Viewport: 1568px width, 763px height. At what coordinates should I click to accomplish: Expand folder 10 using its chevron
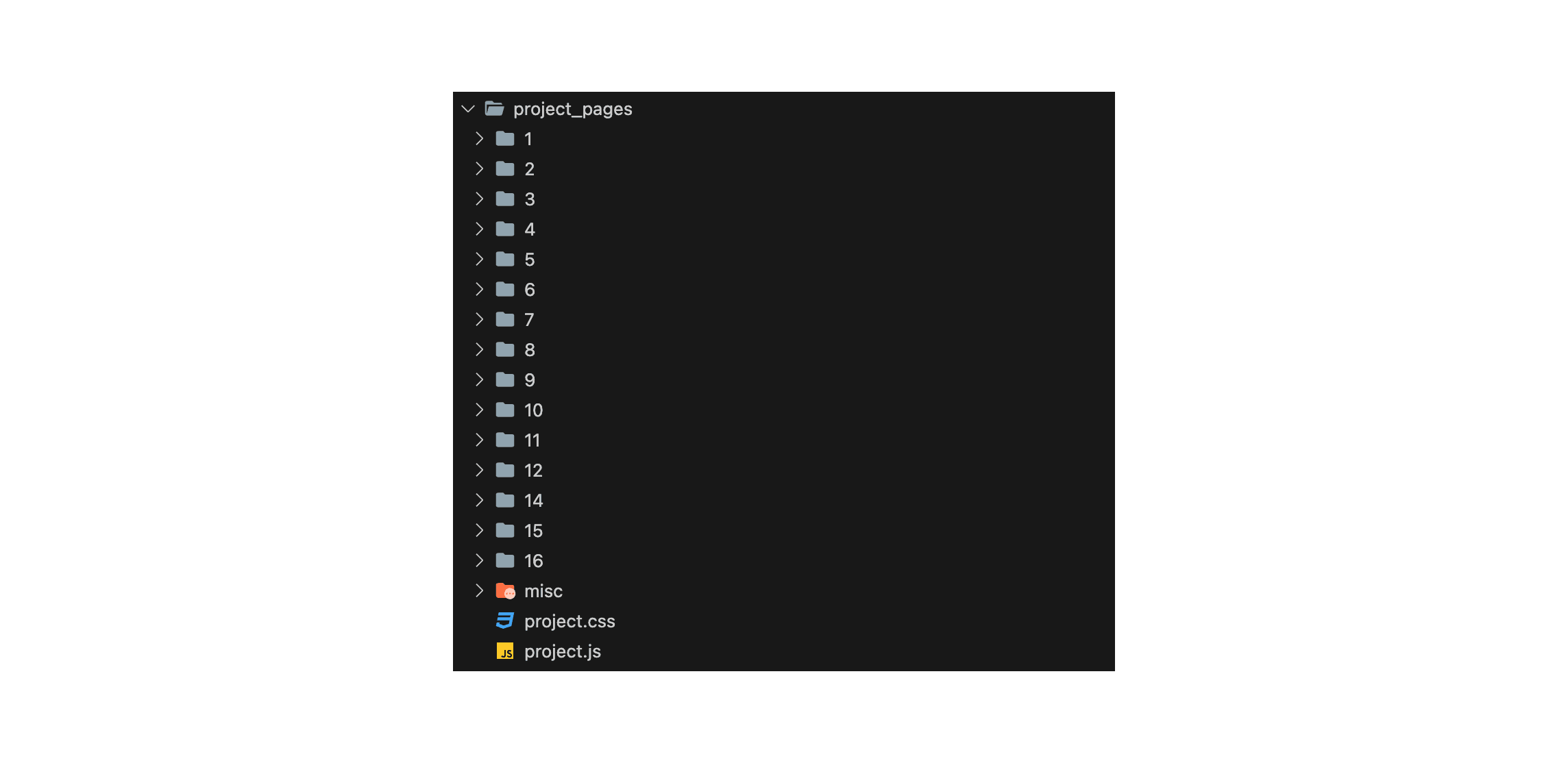[x=479, y=410]
